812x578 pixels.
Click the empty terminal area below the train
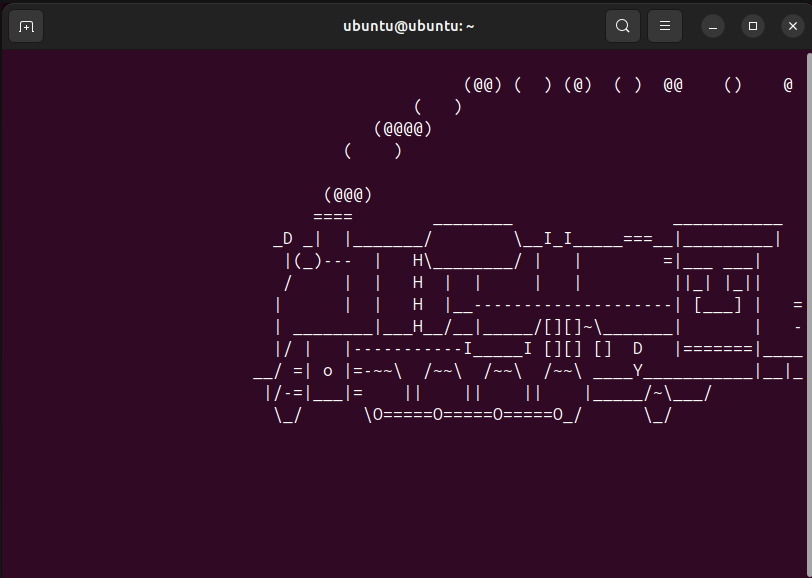pyautogui.click(x=400, y=500)
